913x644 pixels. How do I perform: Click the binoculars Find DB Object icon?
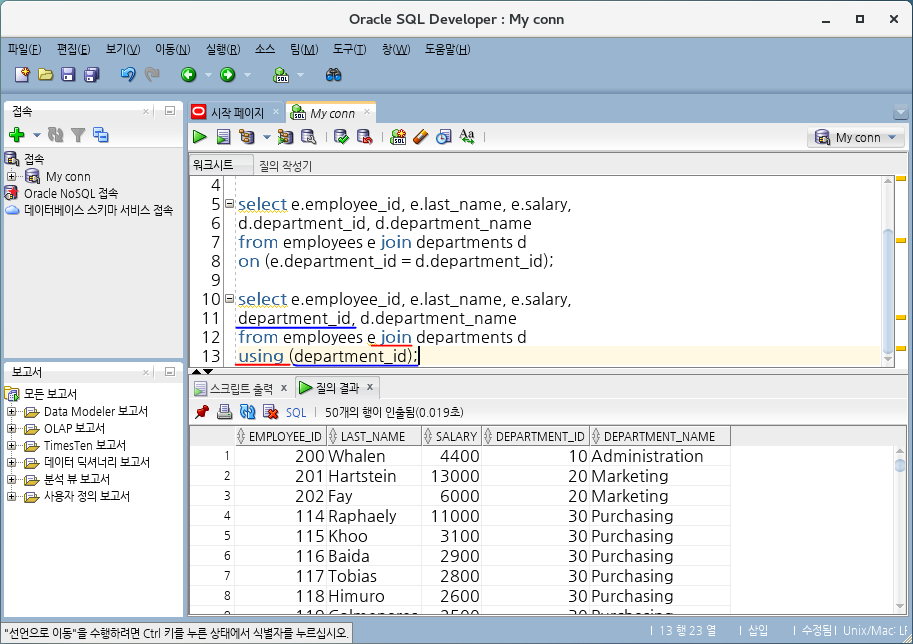pos(334,75)
